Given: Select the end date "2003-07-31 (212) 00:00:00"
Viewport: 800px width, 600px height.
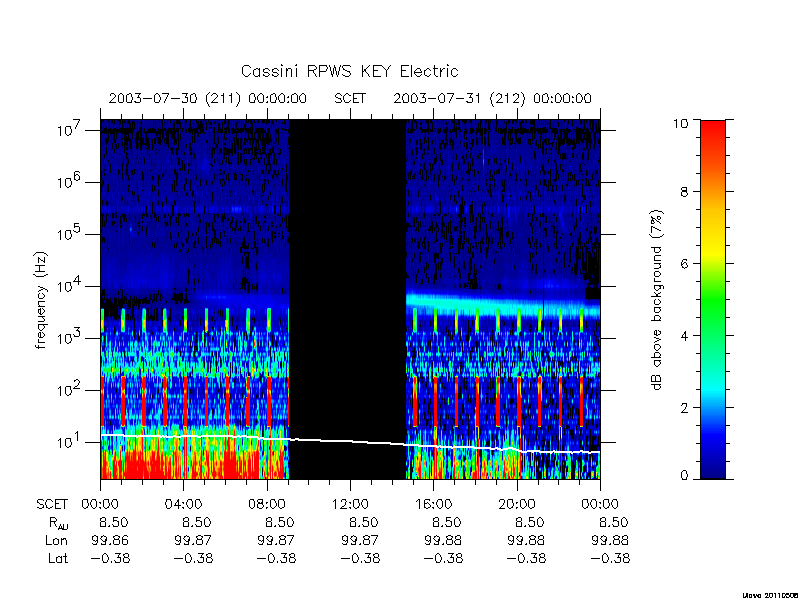Looking at the screenshot, I should tap(492, 98).
